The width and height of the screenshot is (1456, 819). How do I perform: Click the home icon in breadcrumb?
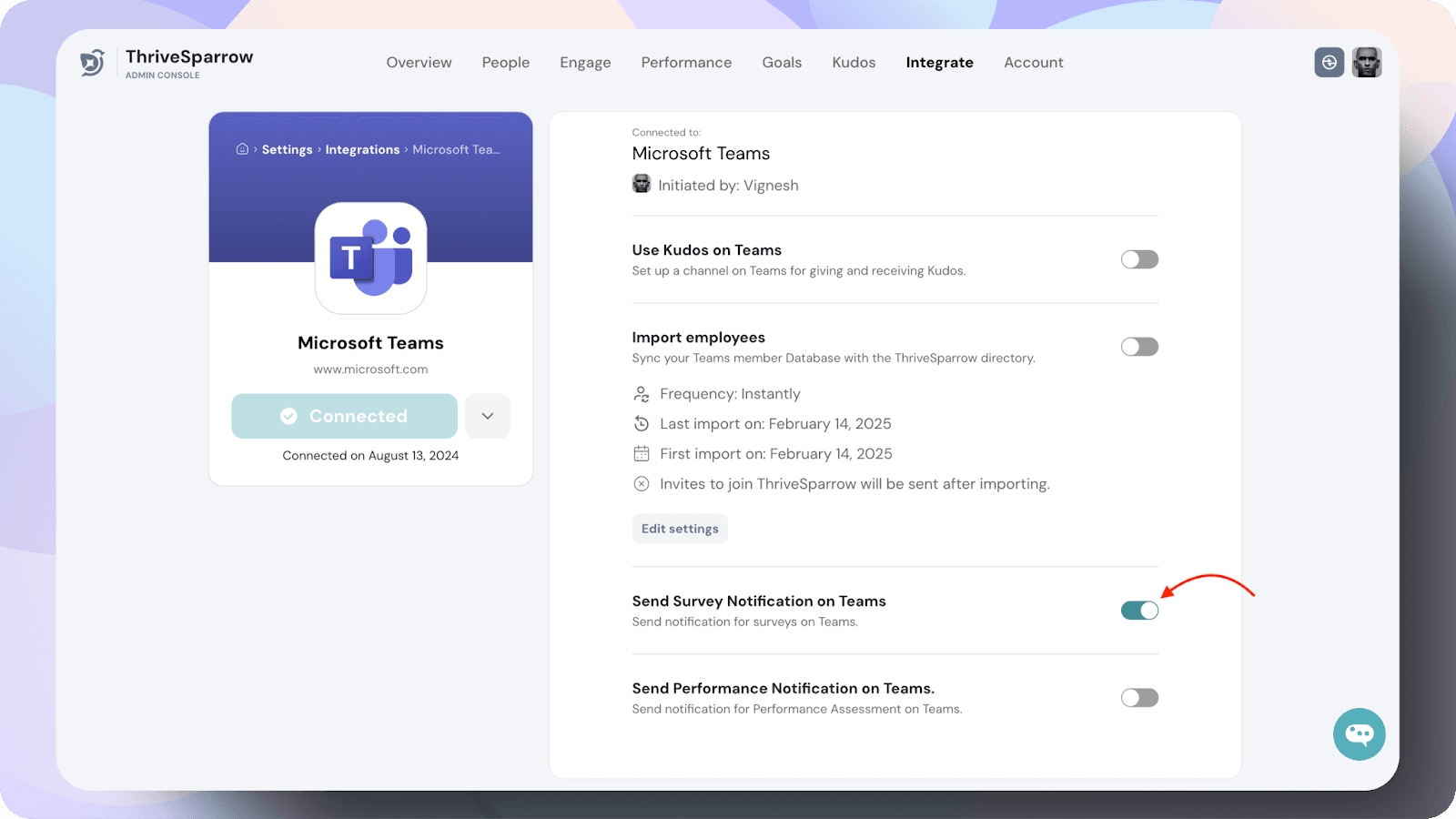(x=242, y=149)
